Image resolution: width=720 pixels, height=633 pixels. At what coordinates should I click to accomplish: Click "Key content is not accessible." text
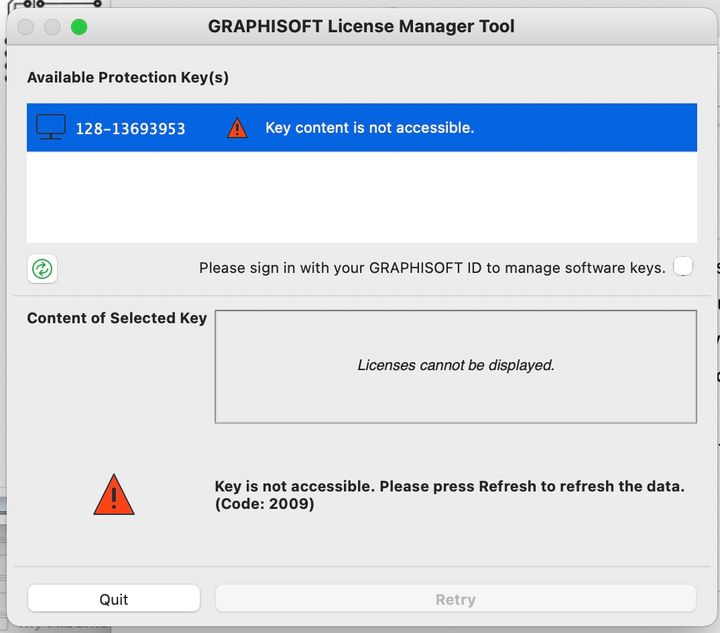pos(370,128)
